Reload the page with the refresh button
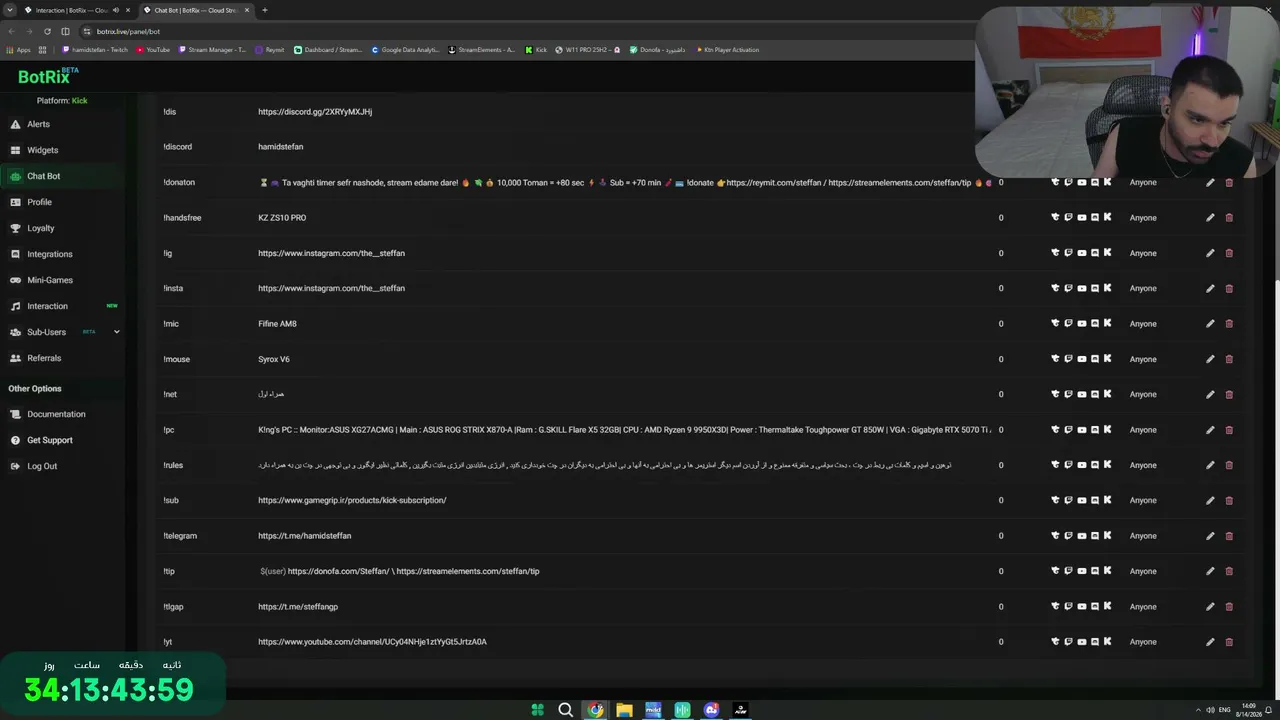The image size is (1280, 720). pos(47,31)
